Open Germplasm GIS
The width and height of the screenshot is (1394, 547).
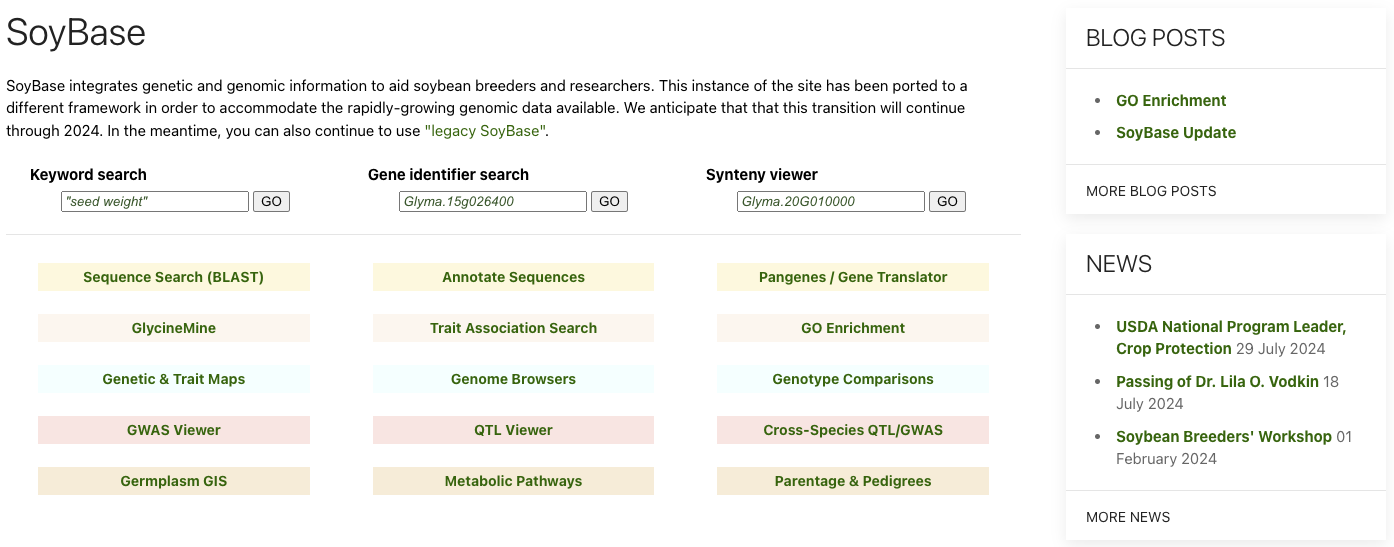click(x=174, y=481)
